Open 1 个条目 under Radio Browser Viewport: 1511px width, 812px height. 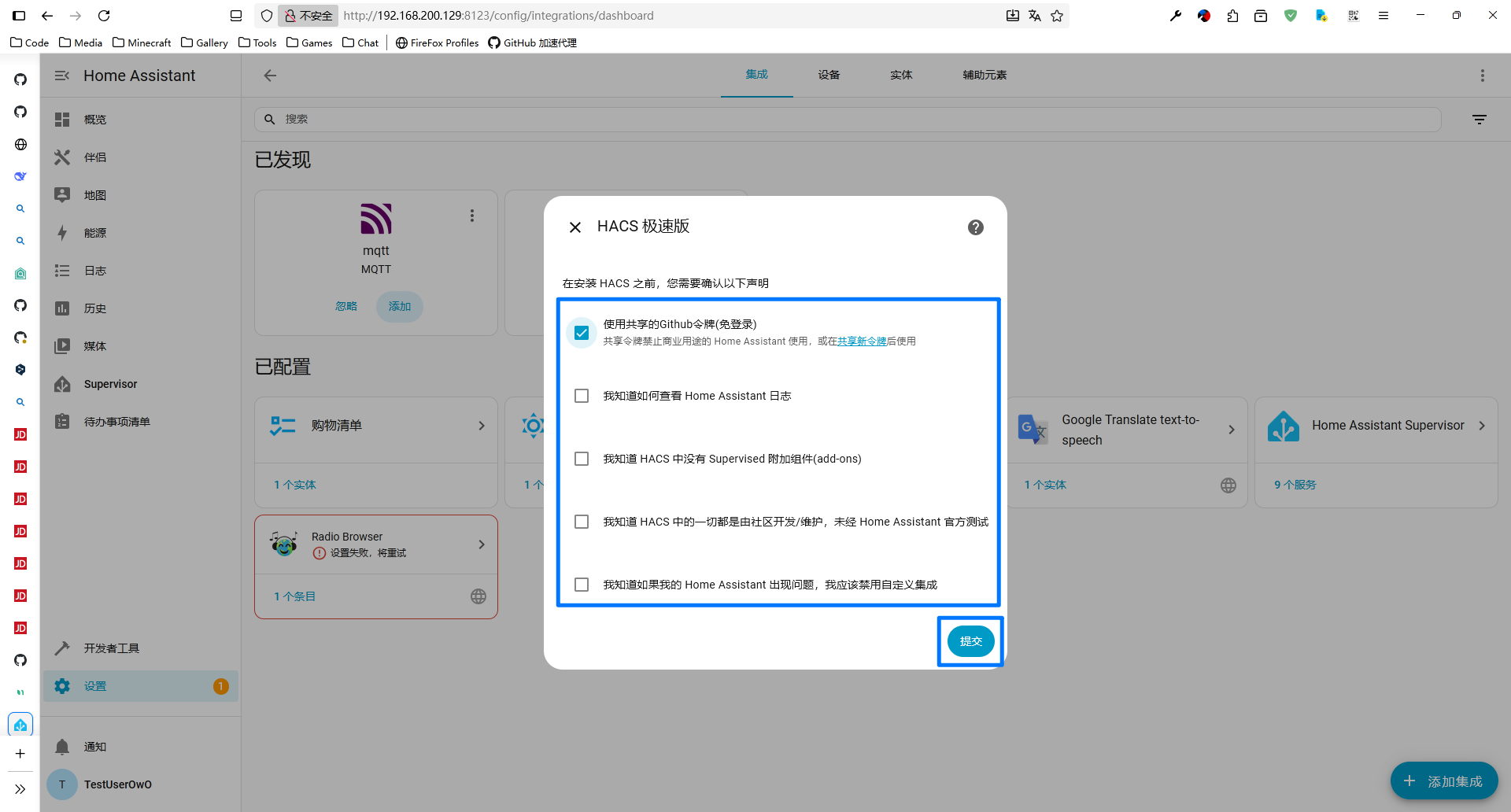(295, 597)
